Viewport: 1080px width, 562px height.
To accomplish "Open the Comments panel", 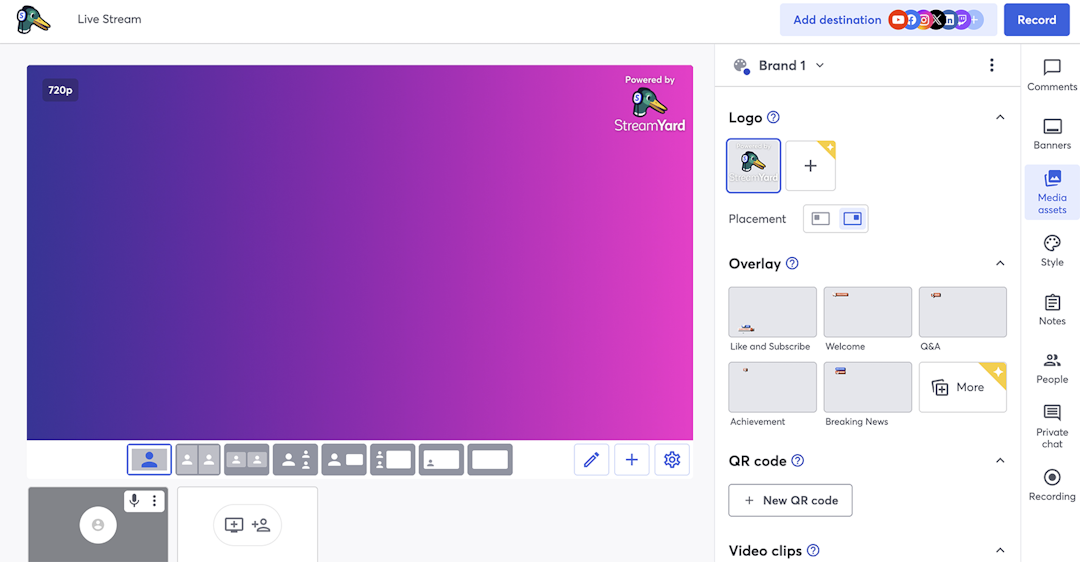I will 1052,75.
